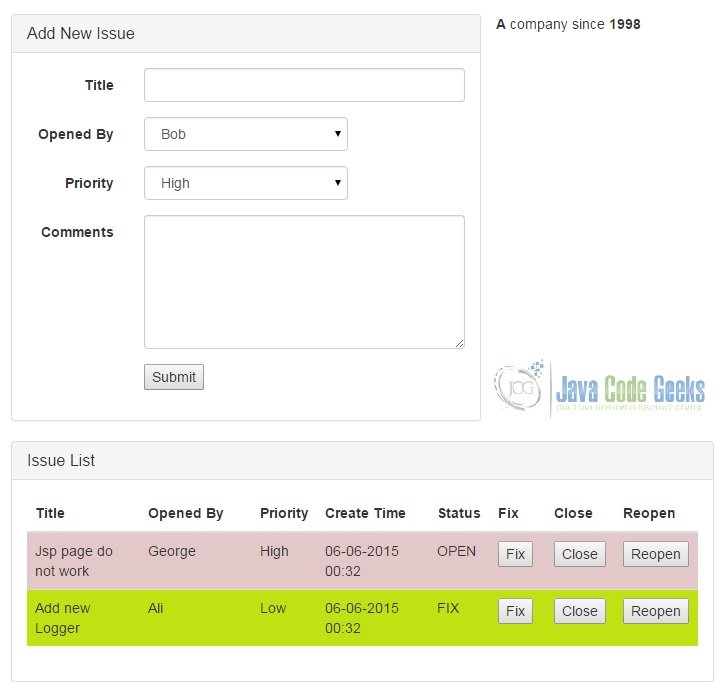Click the Java Code Geeks logo
Viewport: 717px width, 682px height.
(600, 389)
